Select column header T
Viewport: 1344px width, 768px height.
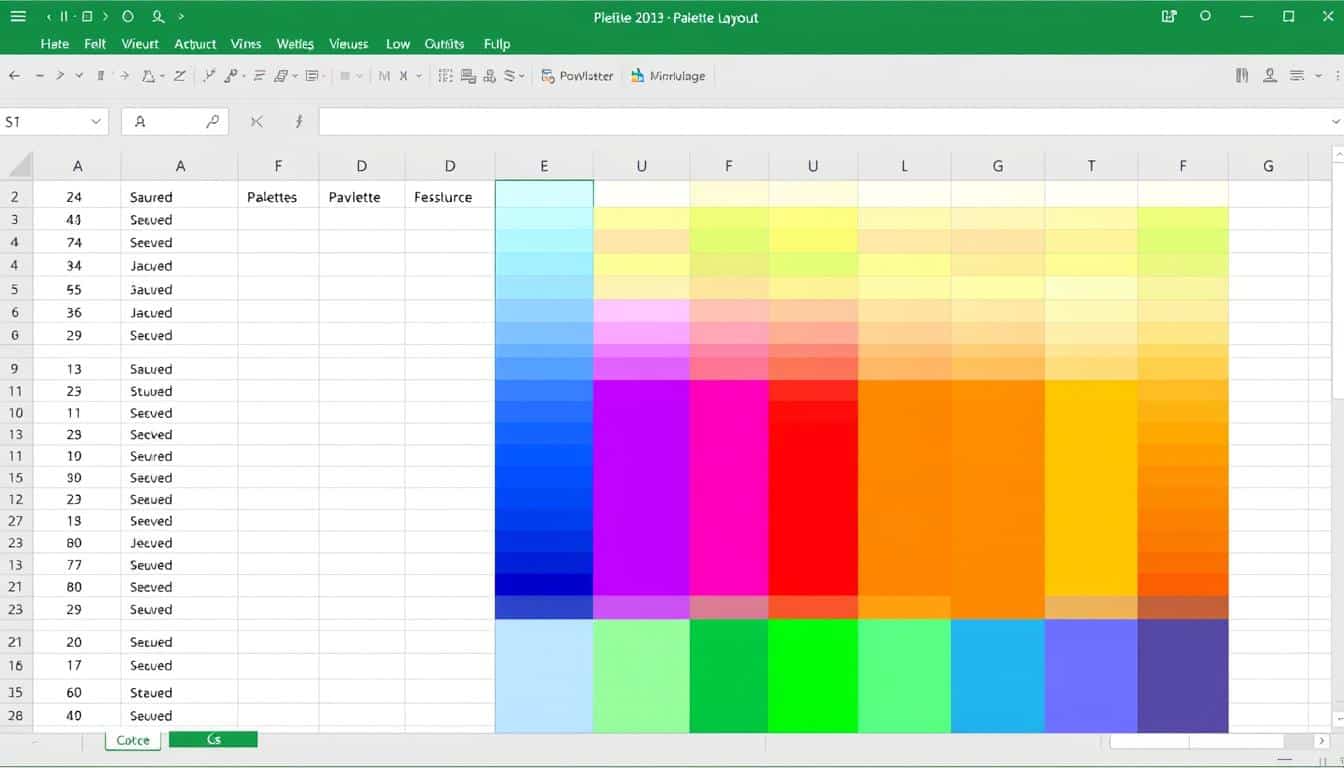point(1091,166)
